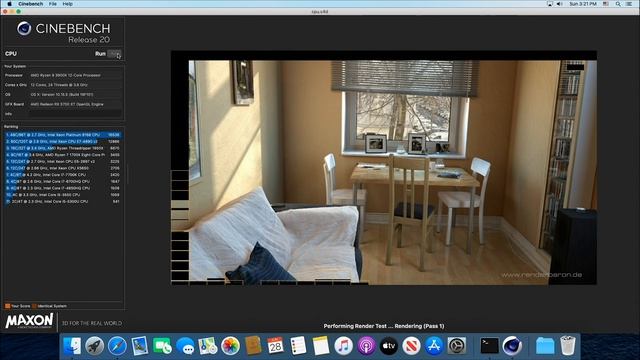Image resolution: width=640 pixels, height=360 pixels.
Task: Click the OS X version value
Action: pos(62,95)
